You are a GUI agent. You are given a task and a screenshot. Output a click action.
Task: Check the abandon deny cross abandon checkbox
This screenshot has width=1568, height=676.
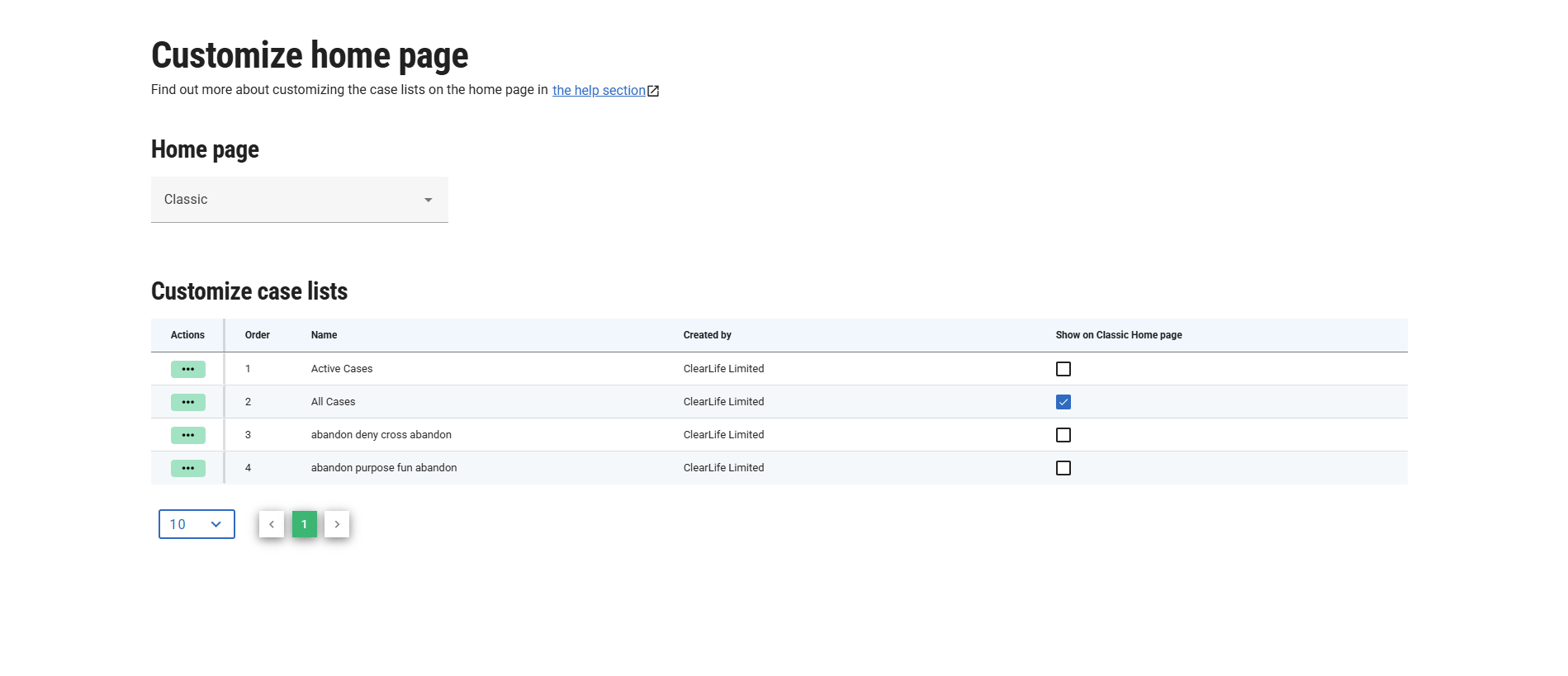[1063, 435]
